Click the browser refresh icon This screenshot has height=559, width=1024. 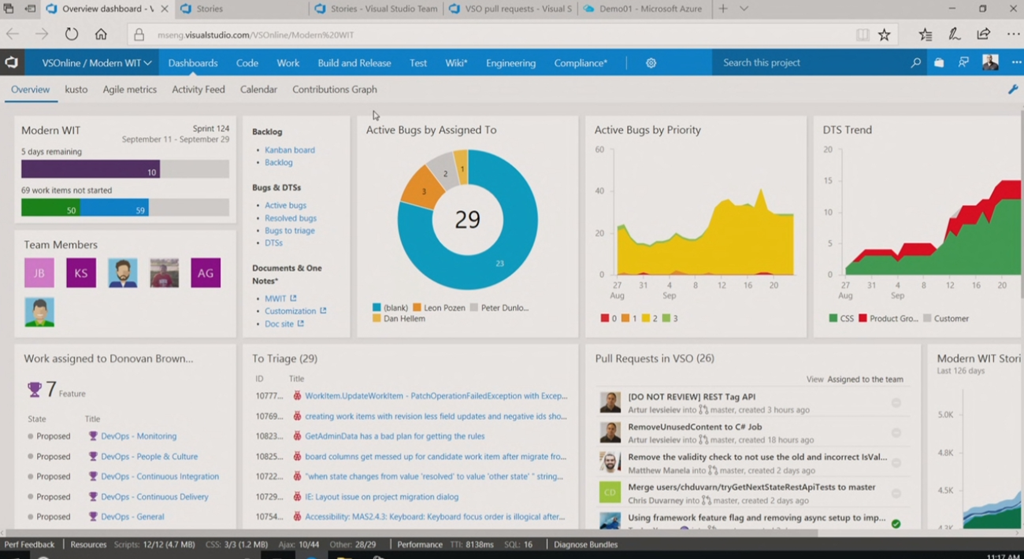click(72, 34)
